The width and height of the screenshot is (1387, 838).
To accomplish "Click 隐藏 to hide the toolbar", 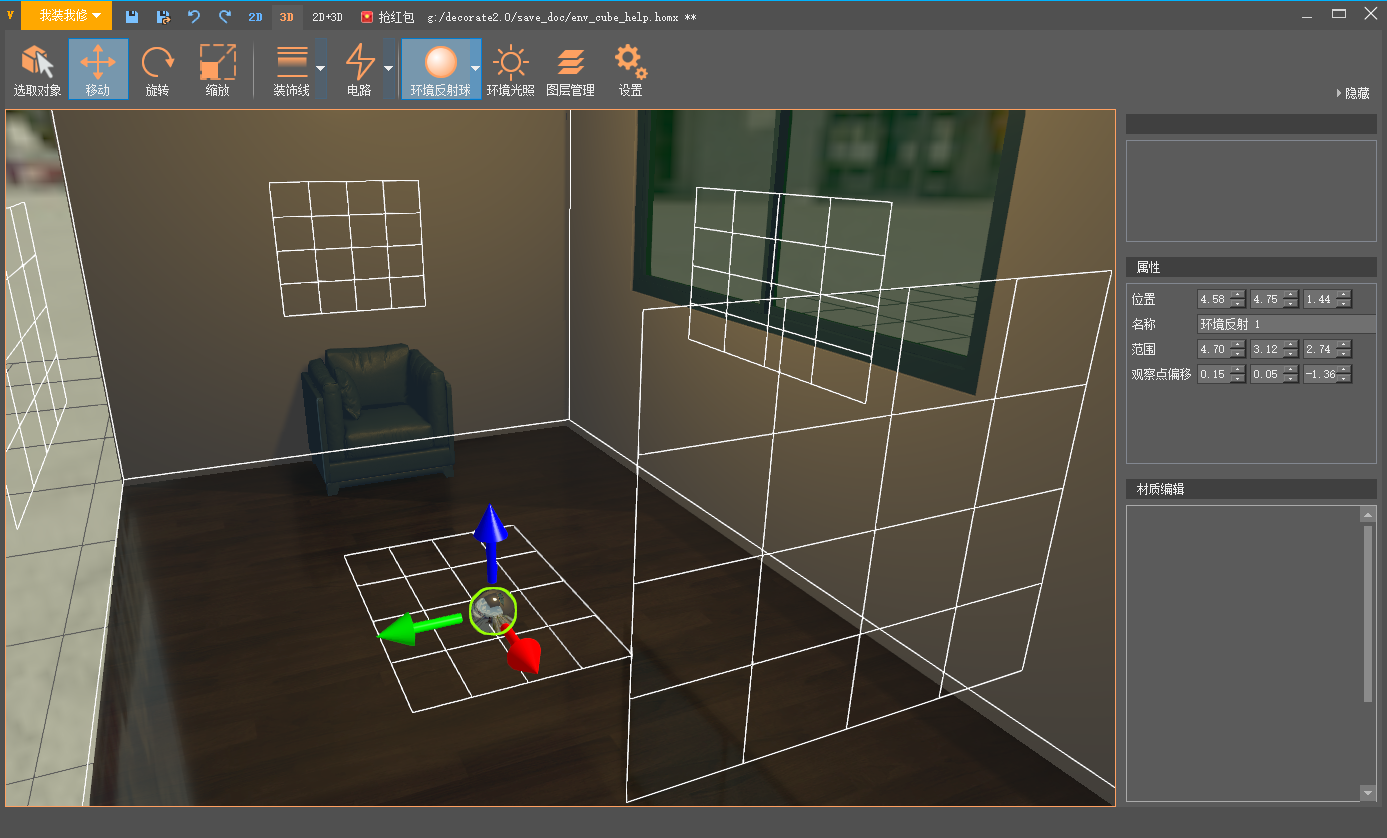I will (1354, 93).
